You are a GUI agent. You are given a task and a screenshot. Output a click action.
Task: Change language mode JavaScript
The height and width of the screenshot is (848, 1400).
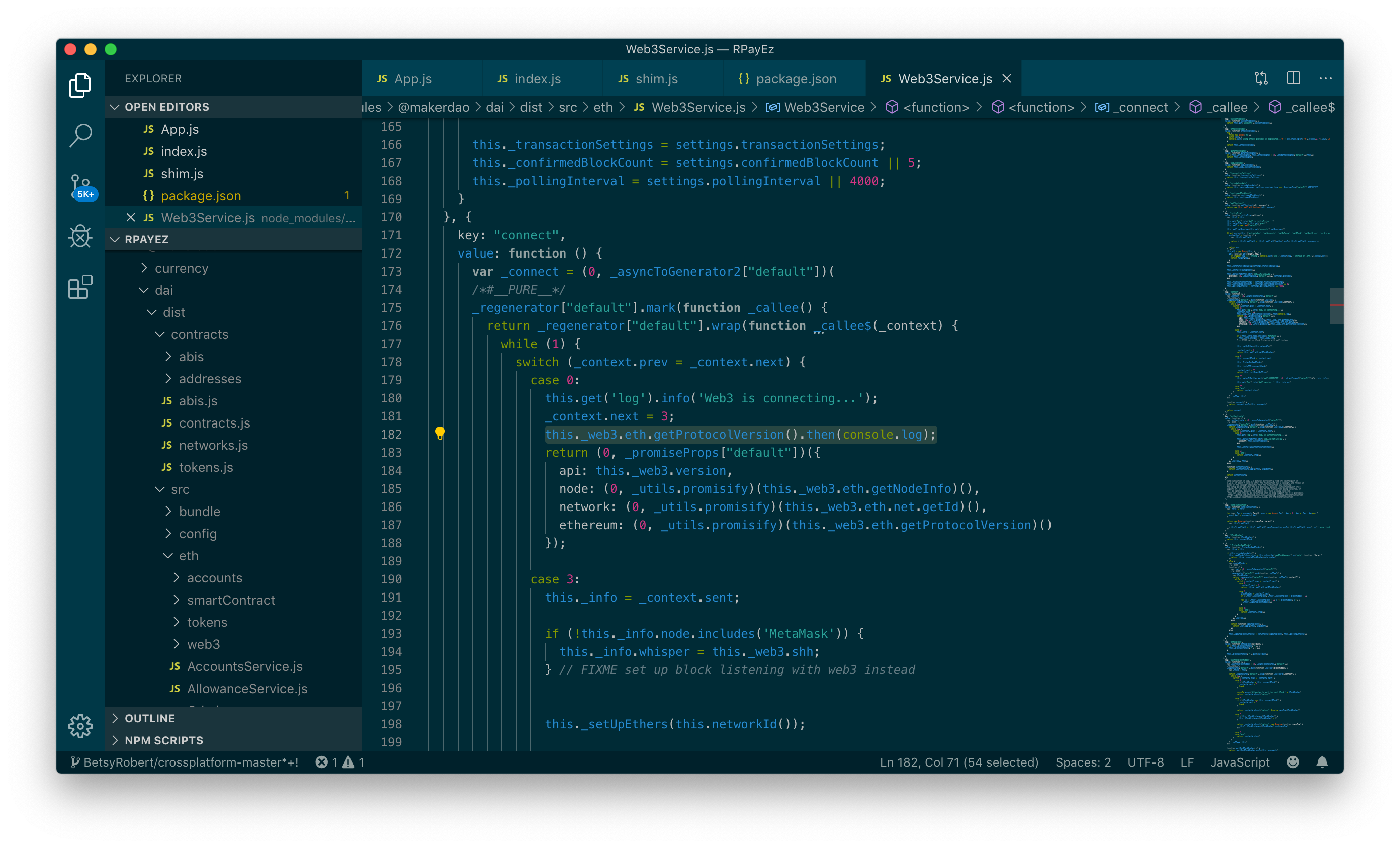coord(1240,762)
